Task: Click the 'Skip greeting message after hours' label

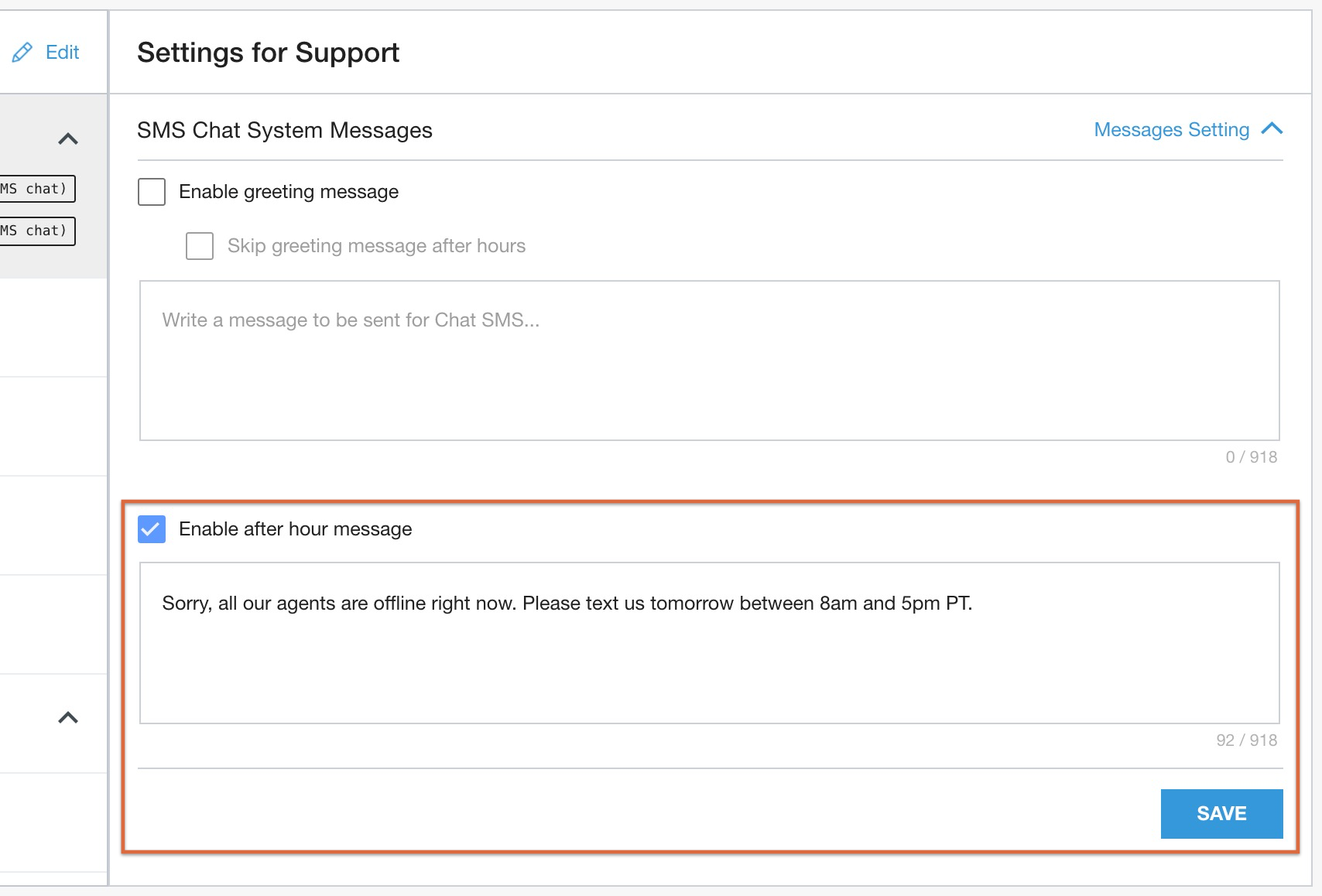Action: (376, 246)
